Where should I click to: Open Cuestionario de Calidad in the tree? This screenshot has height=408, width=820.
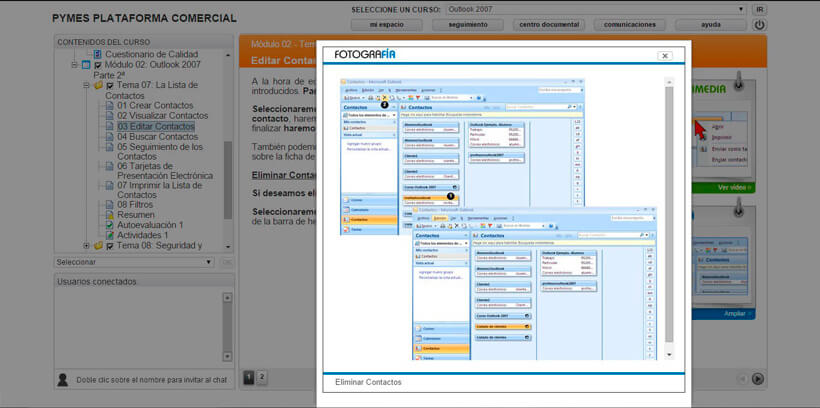[x=151, y=54]
